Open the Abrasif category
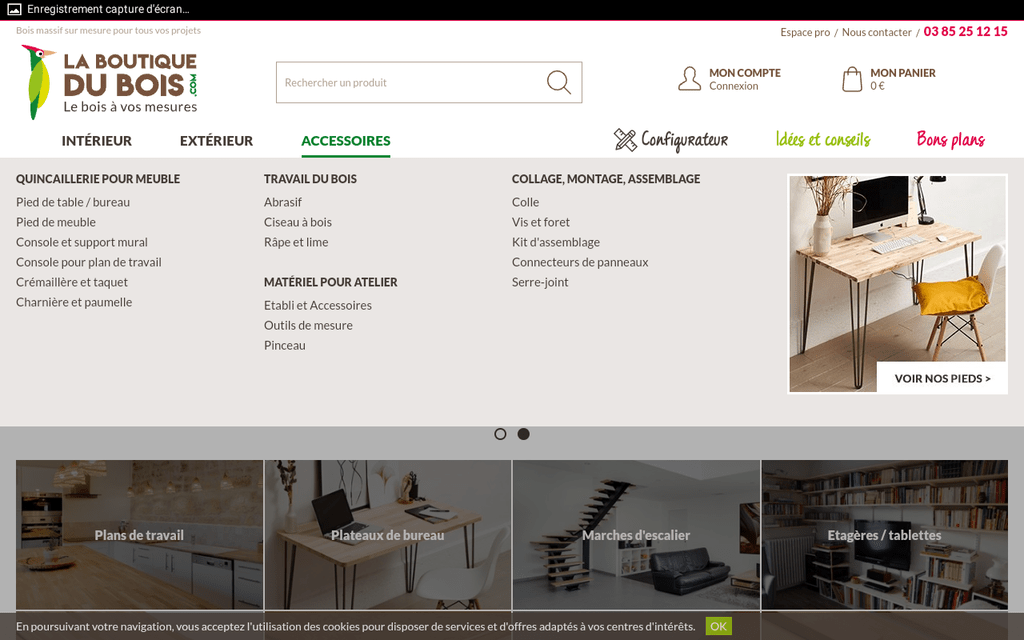 (x=283, y=202)
